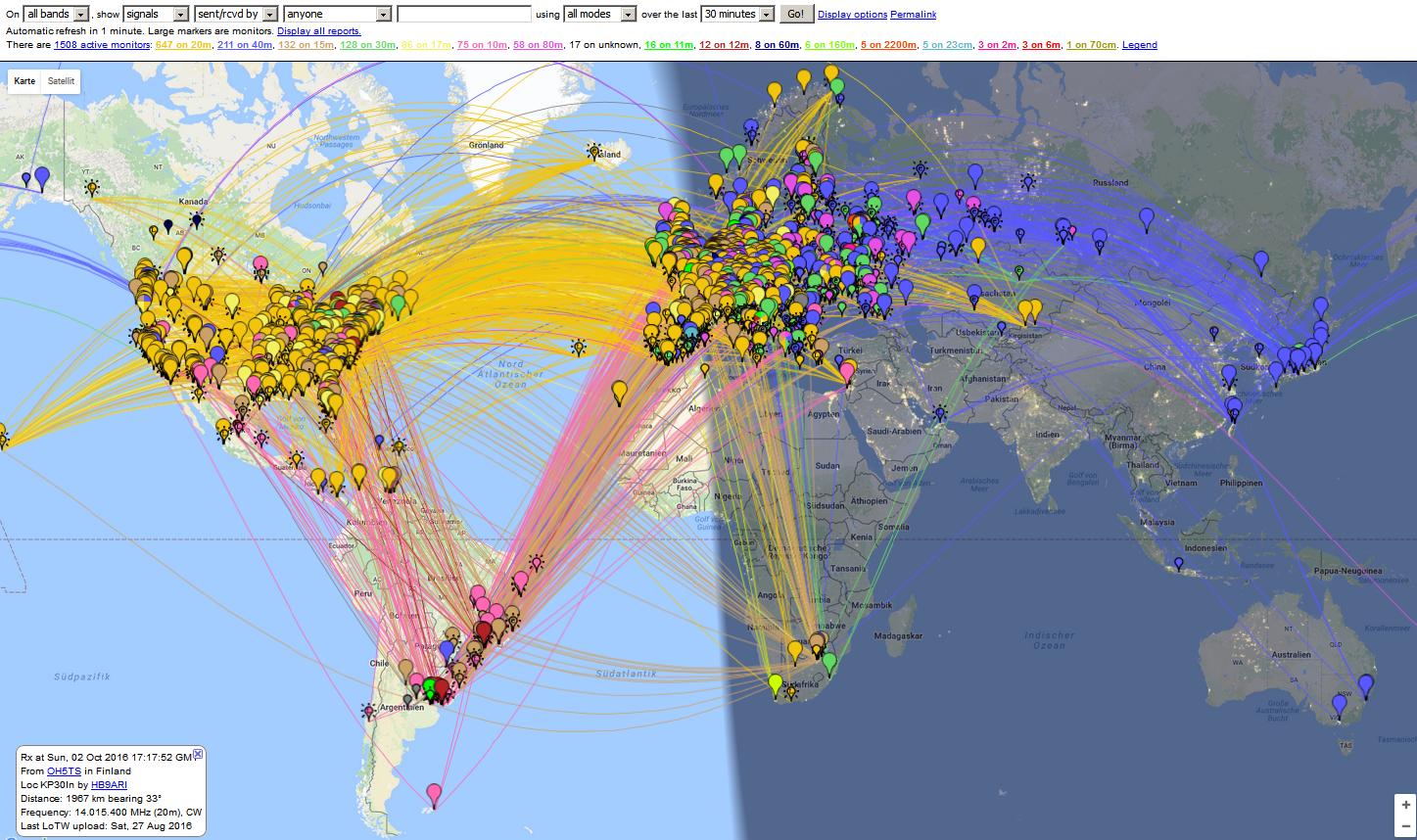1417x840 pixels.
Task: Open the HB9ARI callsign link
Action: coord(111,785)
